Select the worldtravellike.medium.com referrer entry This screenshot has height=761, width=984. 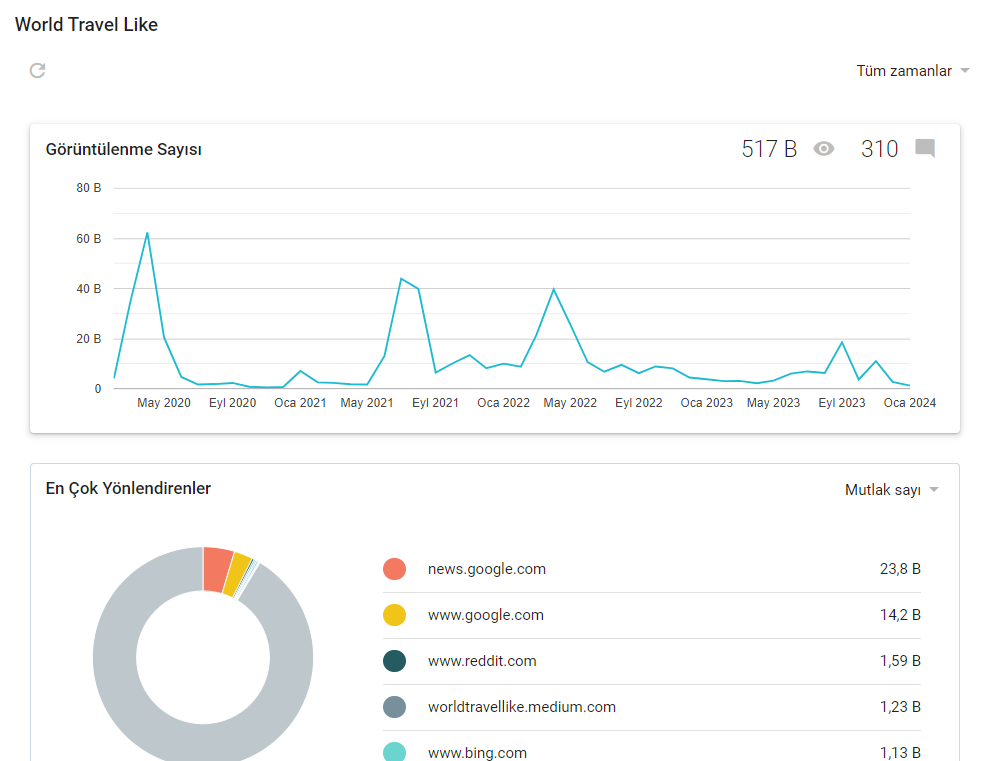[x=651, y=707]
